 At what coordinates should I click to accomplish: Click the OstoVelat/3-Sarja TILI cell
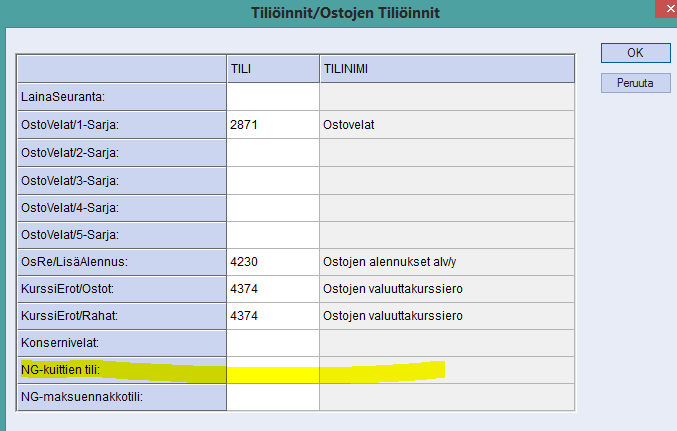pyautogui.click(x=272, y=180)
